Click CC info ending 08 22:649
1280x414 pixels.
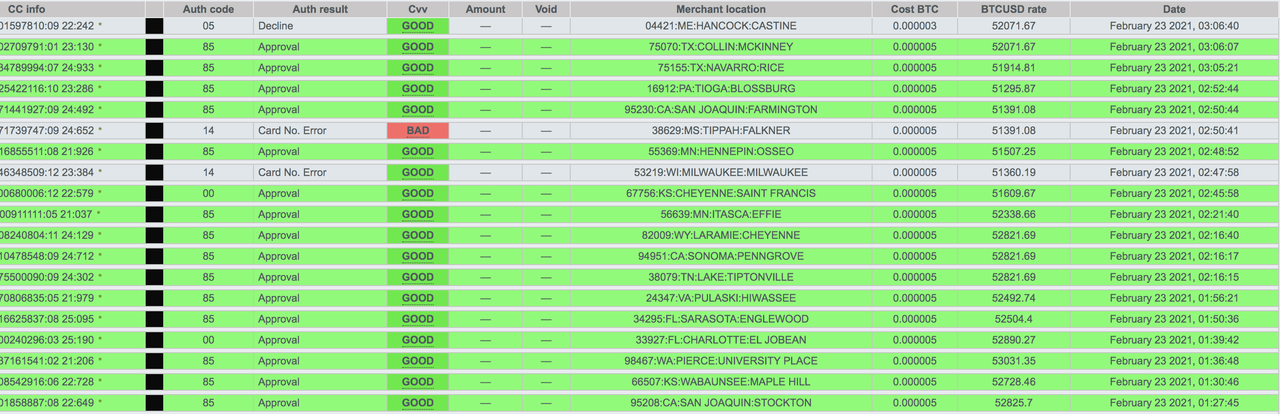[x=47, y=404]
